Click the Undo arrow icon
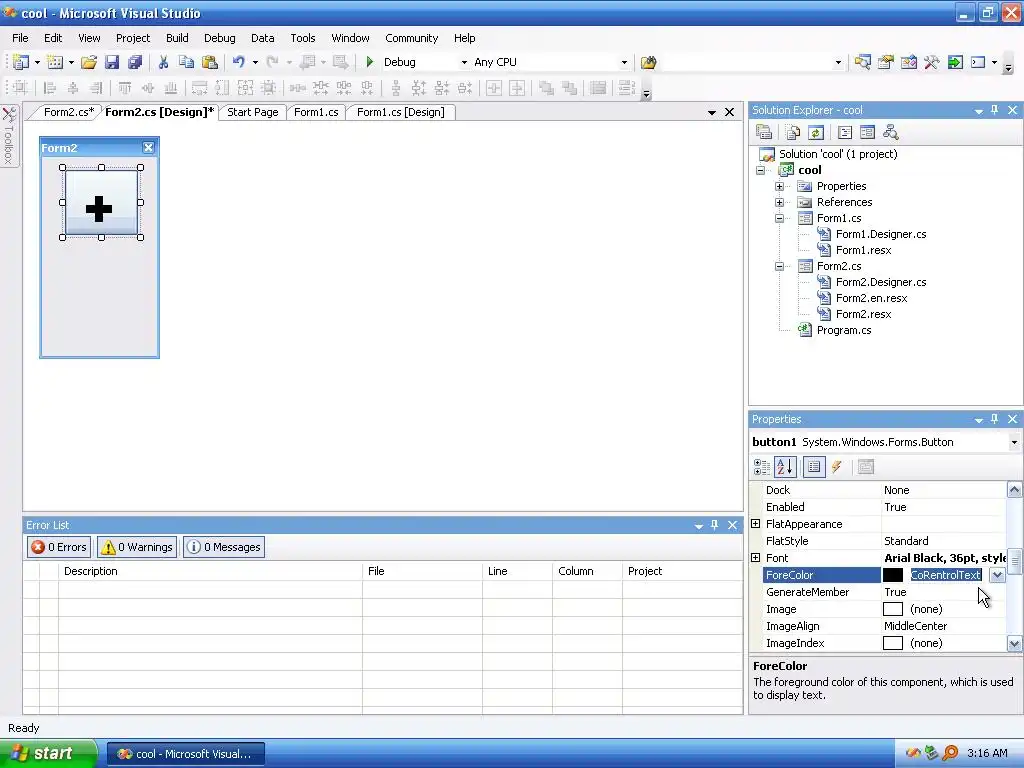The height and width of the screenshot is (768, 1024). [238, 62]
